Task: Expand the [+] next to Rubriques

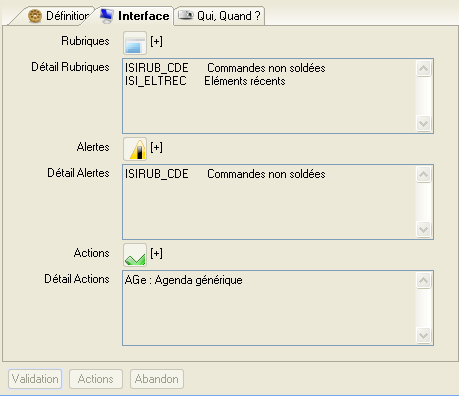Action: (x=156, y=41)
